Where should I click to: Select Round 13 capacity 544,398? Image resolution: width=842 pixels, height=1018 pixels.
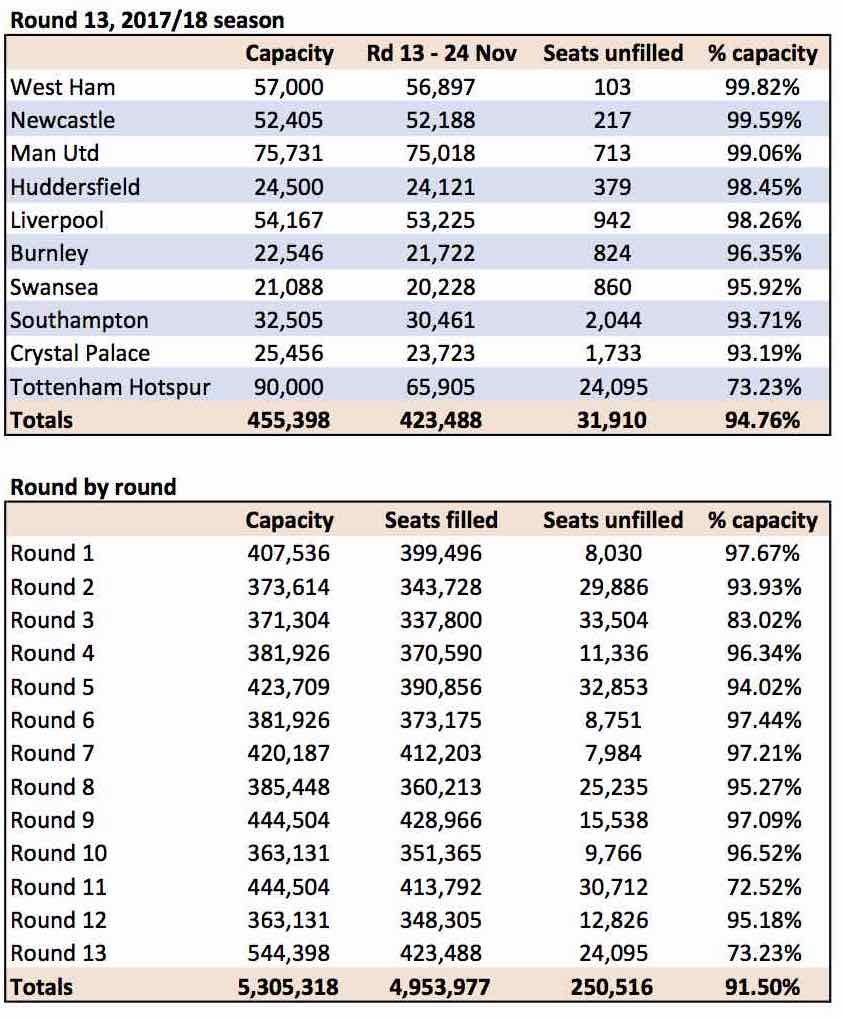pos(288,953)
